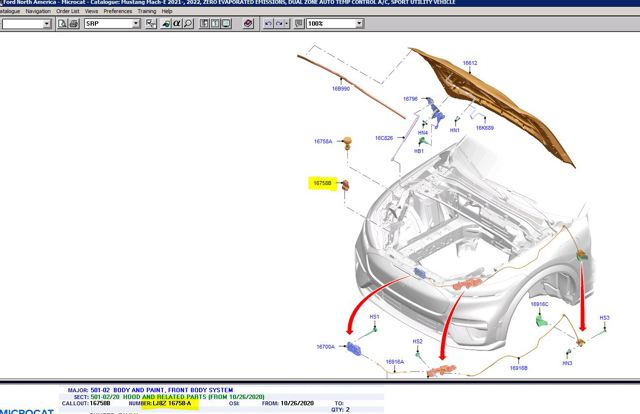Click the split panel layout icon
The image size is (640, 414).
[x=215, y=24]
